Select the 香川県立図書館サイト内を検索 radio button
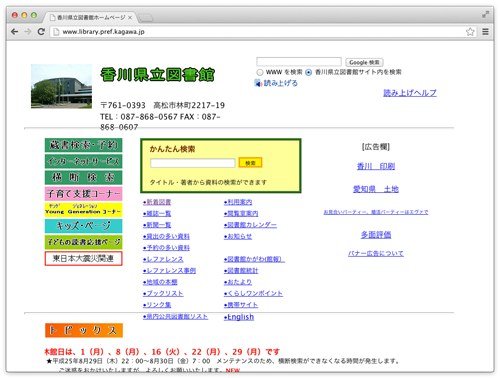The image size is (500, 378). pyautogui.click(x=309, y=72)
